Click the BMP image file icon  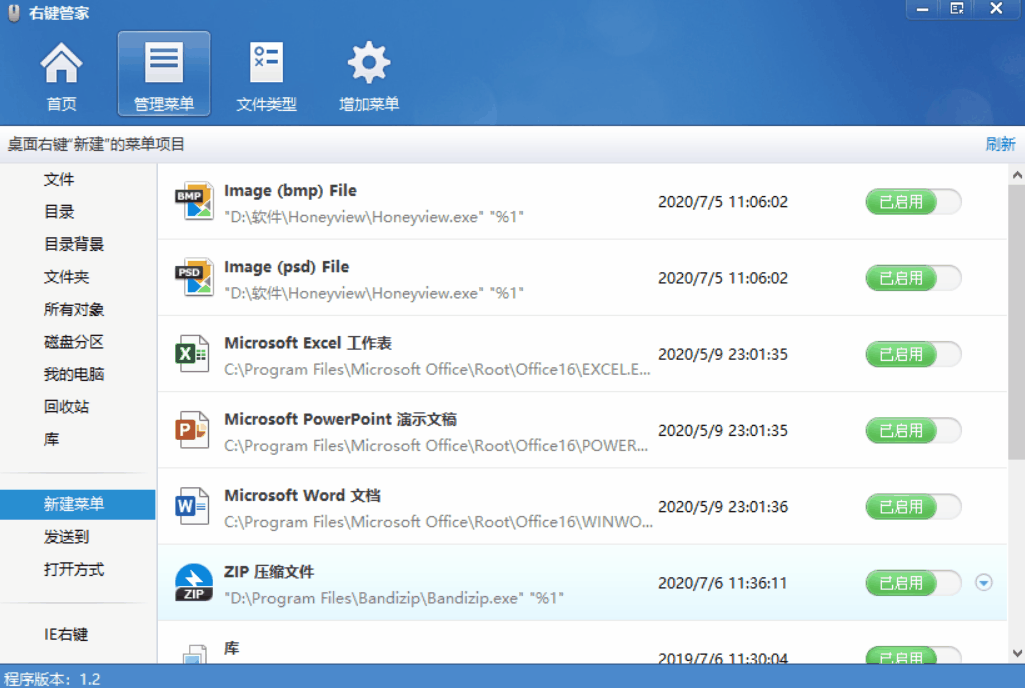197,200
